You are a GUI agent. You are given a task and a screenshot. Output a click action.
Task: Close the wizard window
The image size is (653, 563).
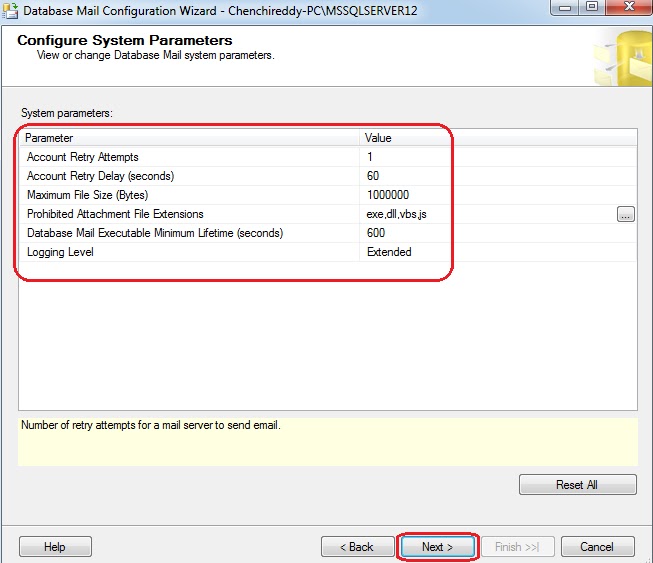629,7
